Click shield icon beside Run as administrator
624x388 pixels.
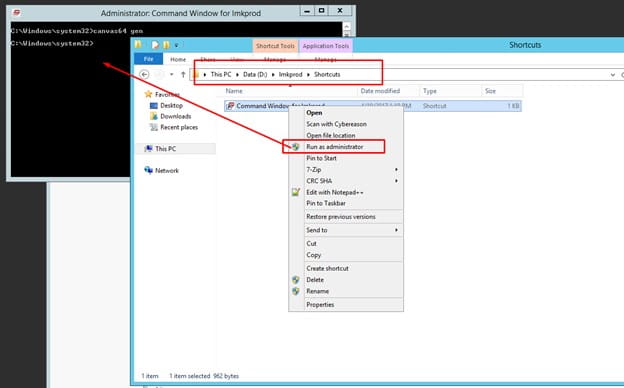click(296, 147)
